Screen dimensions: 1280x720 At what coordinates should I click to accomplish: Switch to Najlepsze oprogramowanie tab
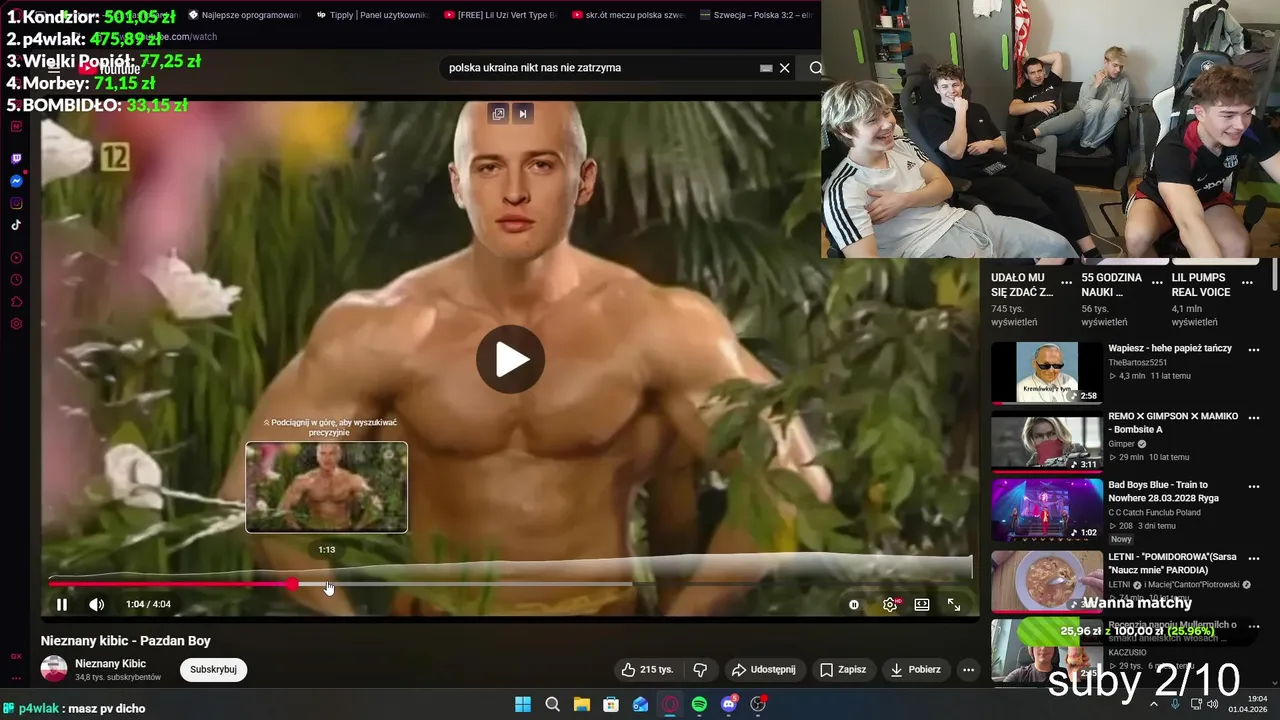point(245,15)
